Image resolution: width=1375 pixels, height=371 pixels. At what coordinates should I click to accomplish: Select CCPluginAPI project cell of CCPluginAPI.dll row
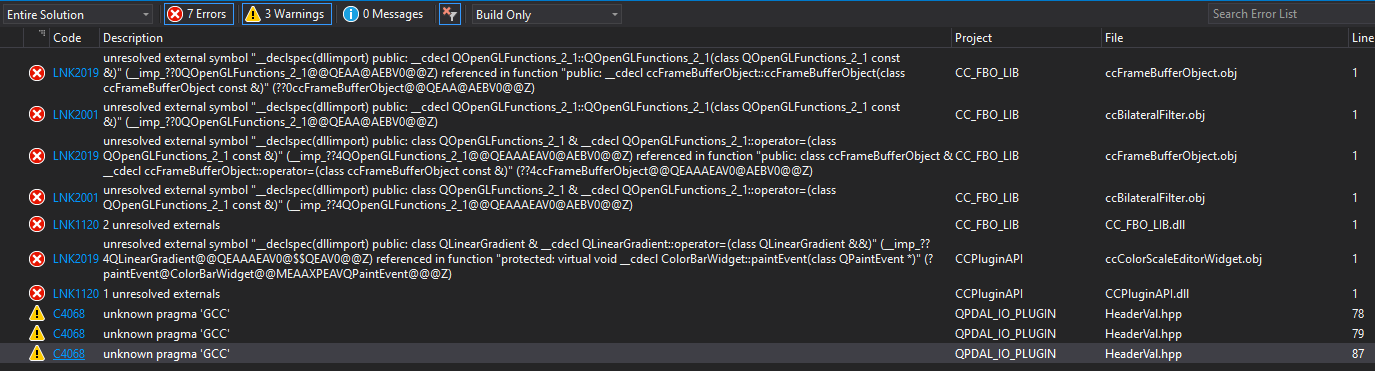coord(988,294)
